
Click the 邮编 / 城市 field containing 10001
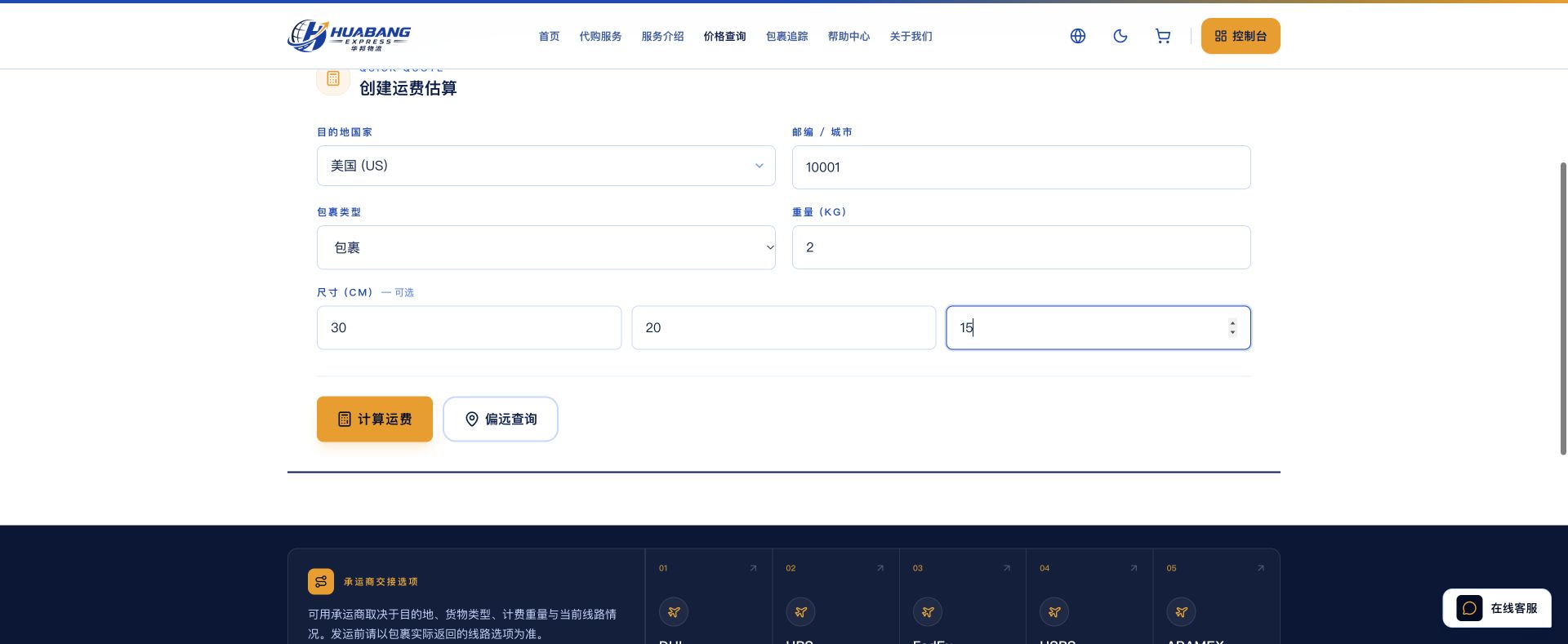click(1022, 167)
